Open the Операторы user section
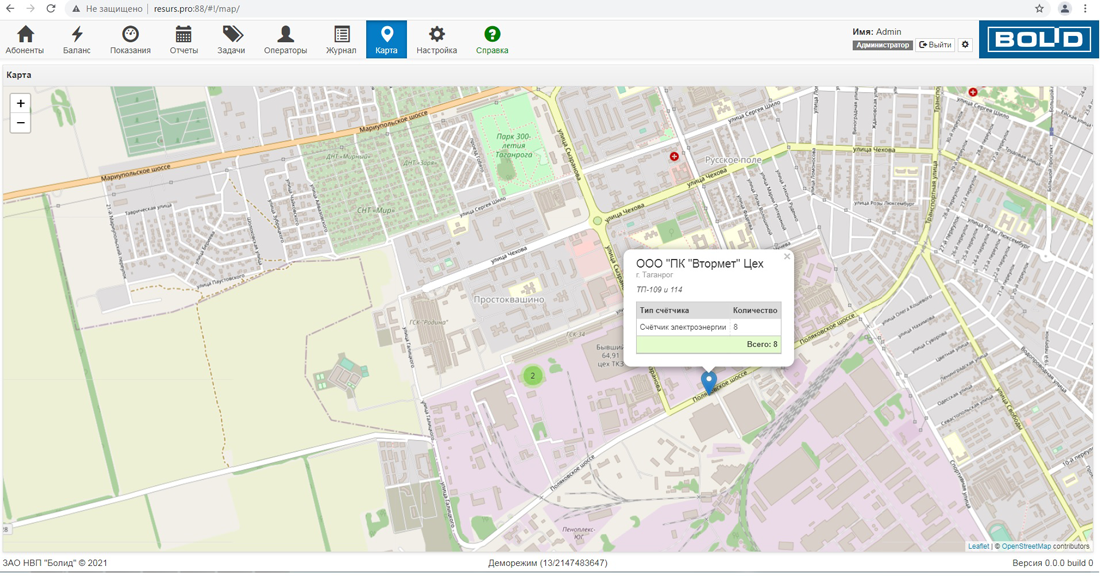Screen dimensions: 1100x576 tap(285, 40)
